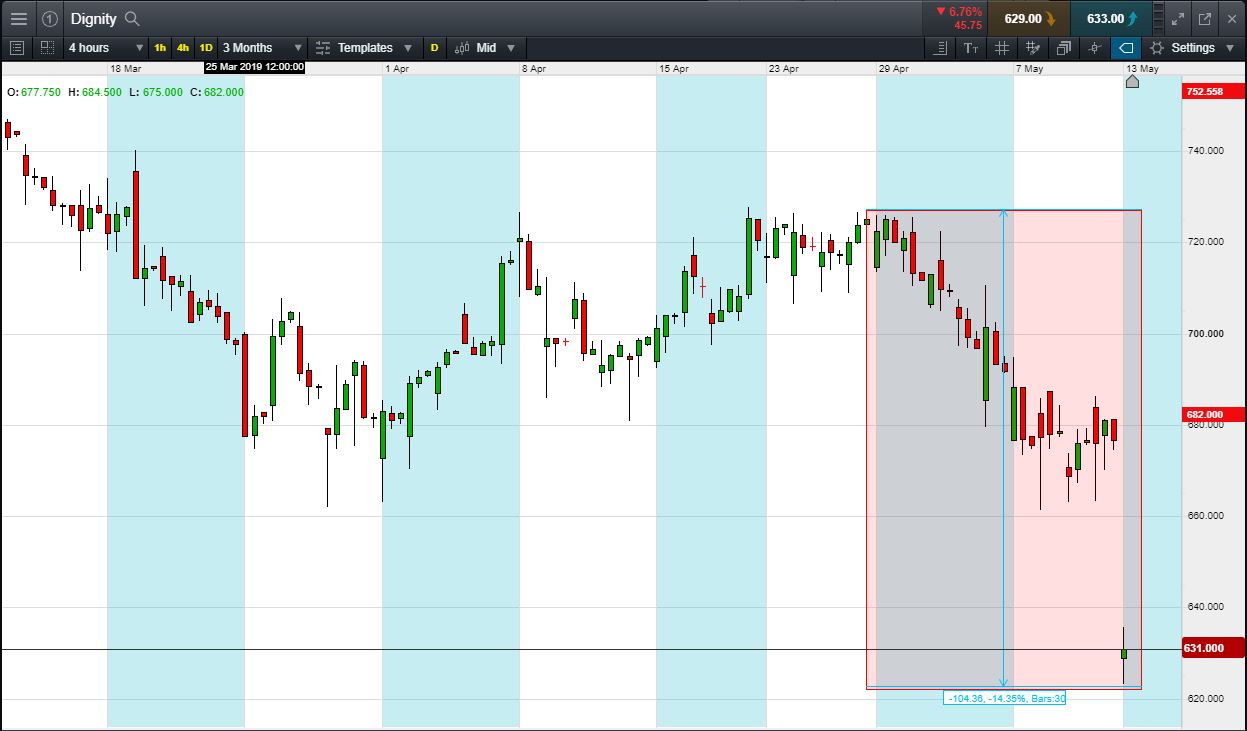Toggle the yellow D default button

(x=434, y=48)
